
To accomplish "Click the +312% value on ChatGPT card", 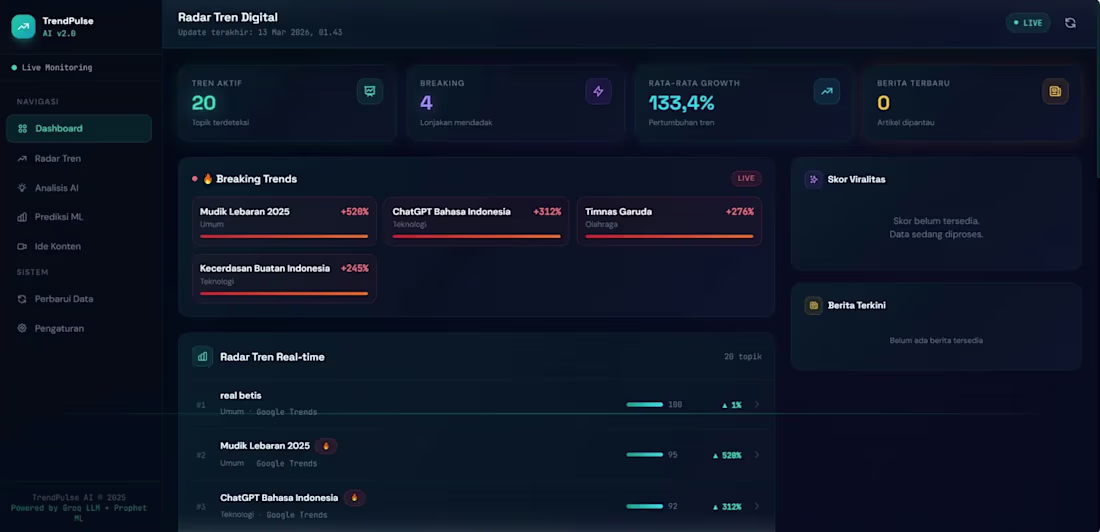I will point(547,211).
